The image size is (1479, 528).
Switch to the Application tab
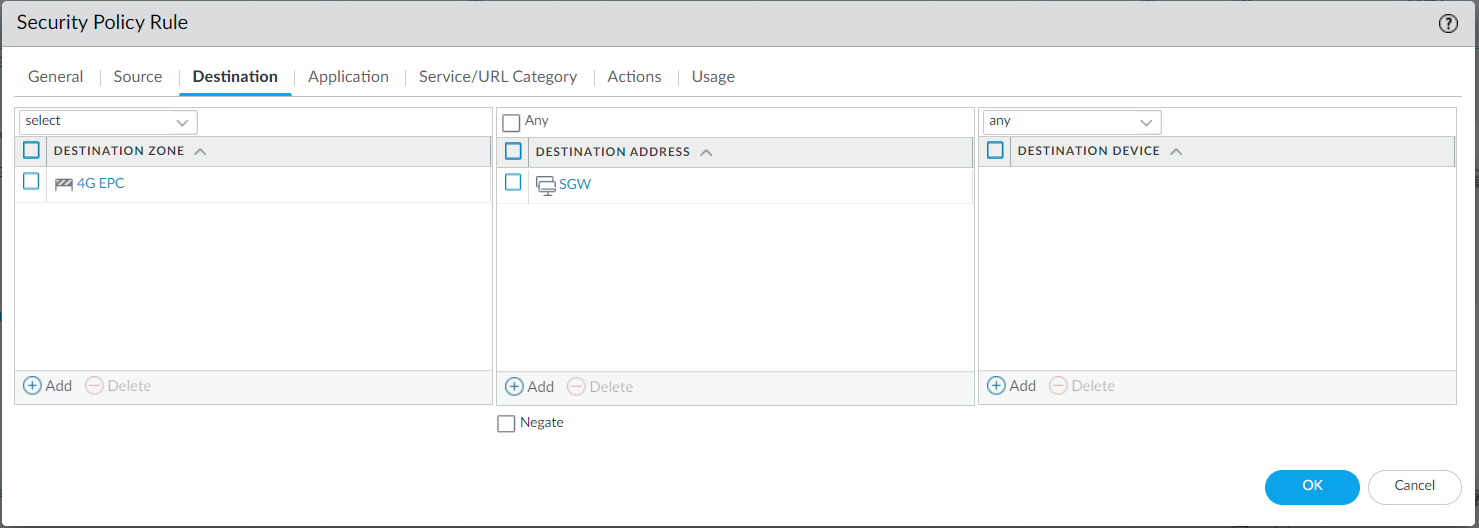348,77
